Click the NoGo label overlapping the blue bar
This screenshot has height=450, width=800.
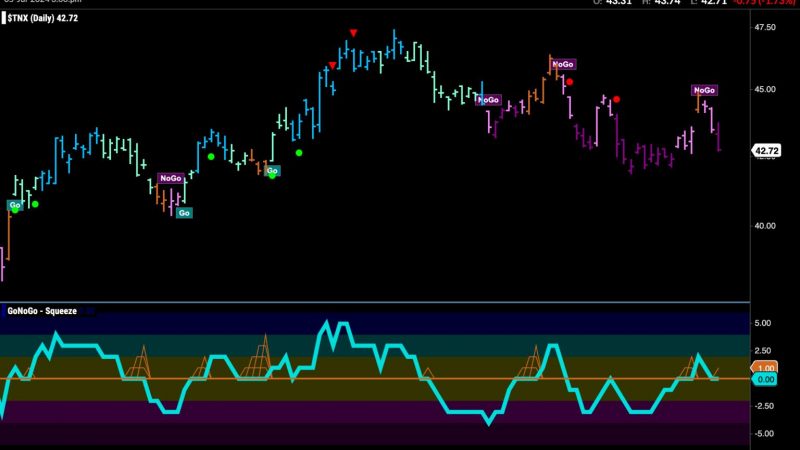489,100
